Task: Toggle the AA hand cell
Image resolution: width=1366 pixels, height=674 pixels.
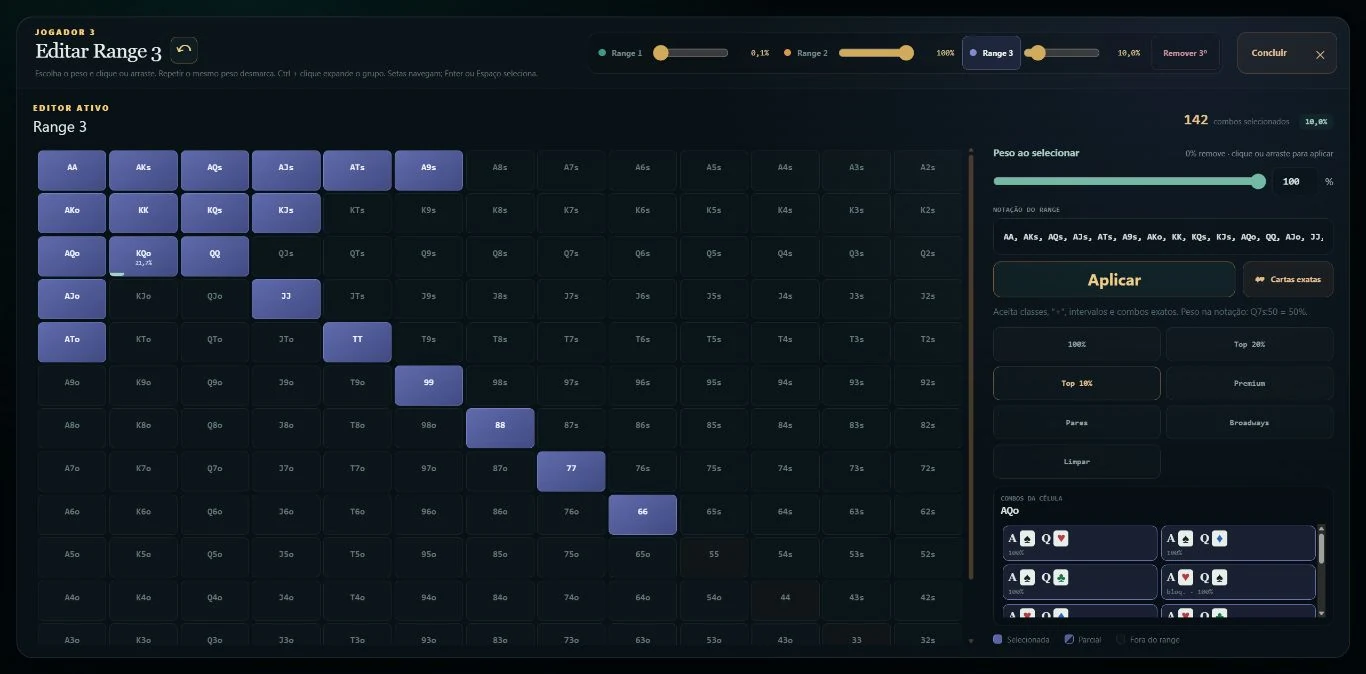Action: pyautogui.click(x=72, y=170)
